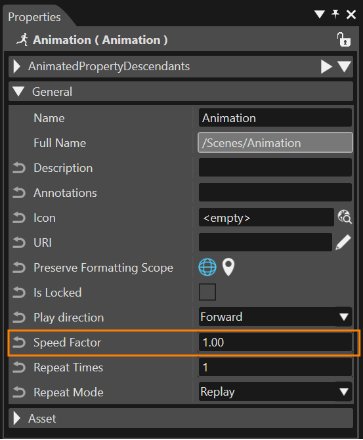The width and height of the screenshot is (363, 440).
Task: Click the down arrow in the AnimatedPropertyDescendants row
Action: (344, 67)
